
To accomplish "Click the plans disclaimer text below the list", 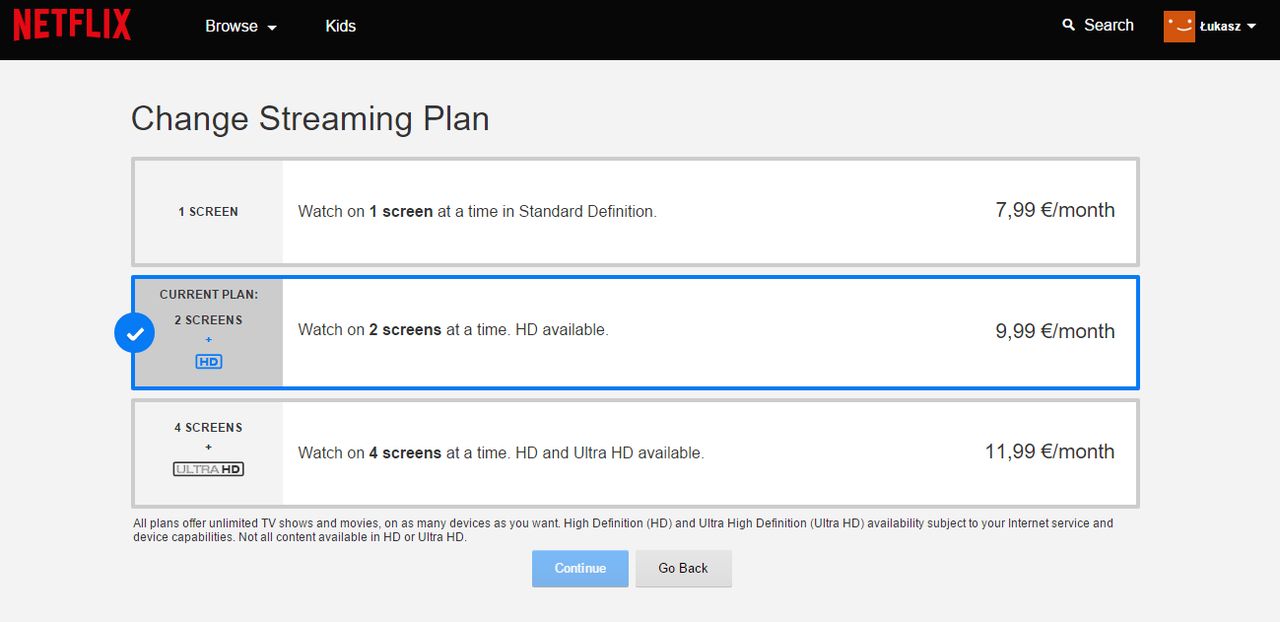I will click(623, 530).
